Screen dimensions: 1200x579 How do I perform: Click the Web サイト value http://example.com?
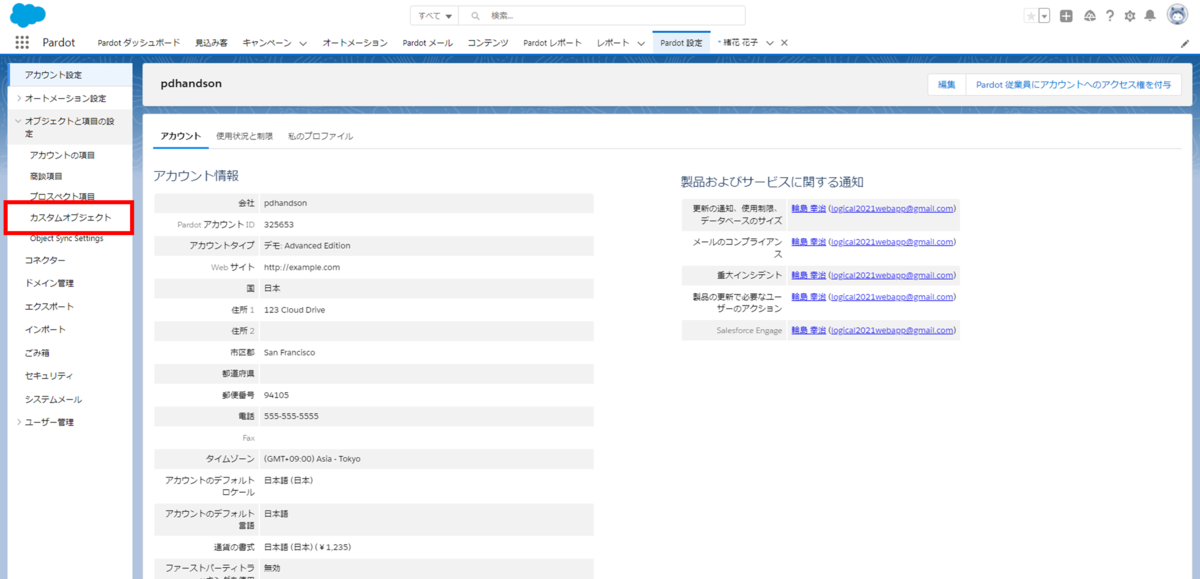click(302, 267)
